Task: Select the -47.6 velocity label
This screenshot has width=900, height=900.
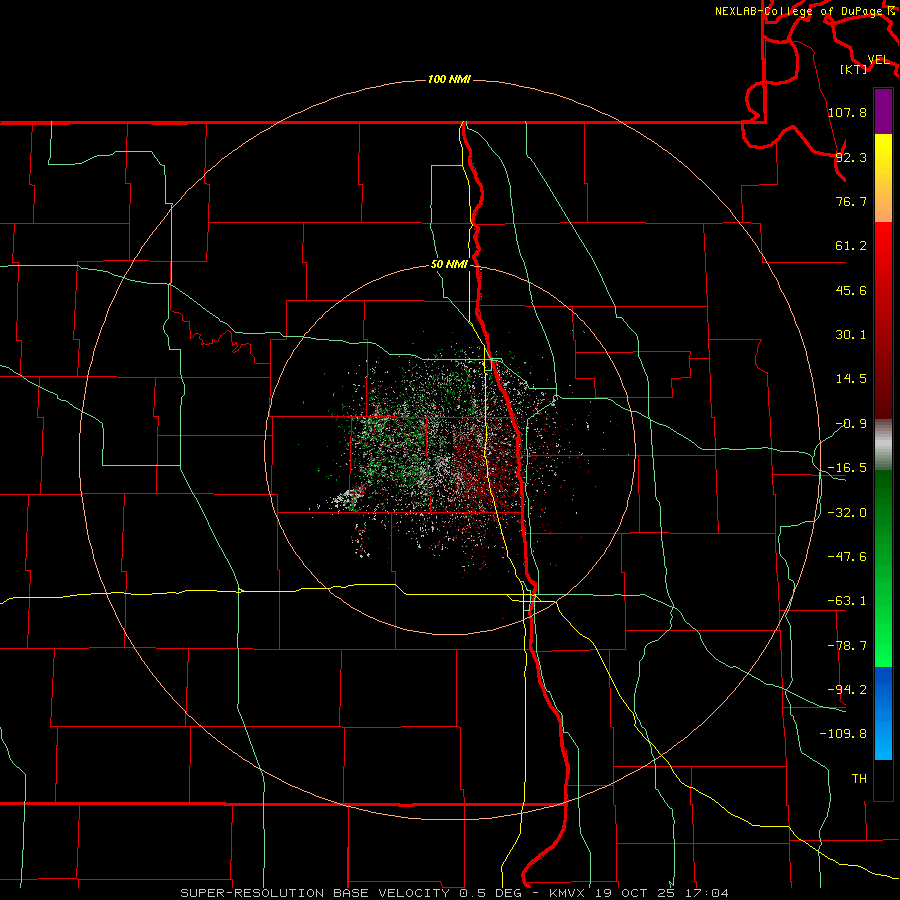Action: [847, 557]
